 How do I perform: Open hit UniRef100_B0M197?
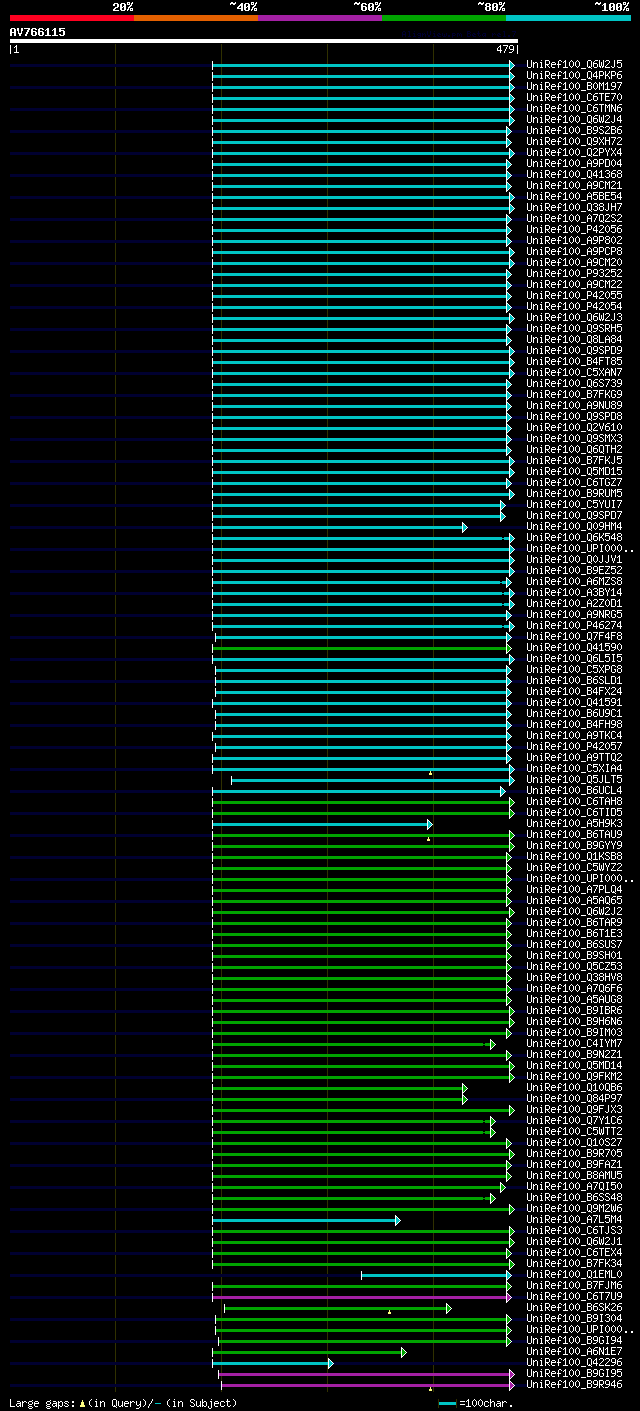point(574,87)
